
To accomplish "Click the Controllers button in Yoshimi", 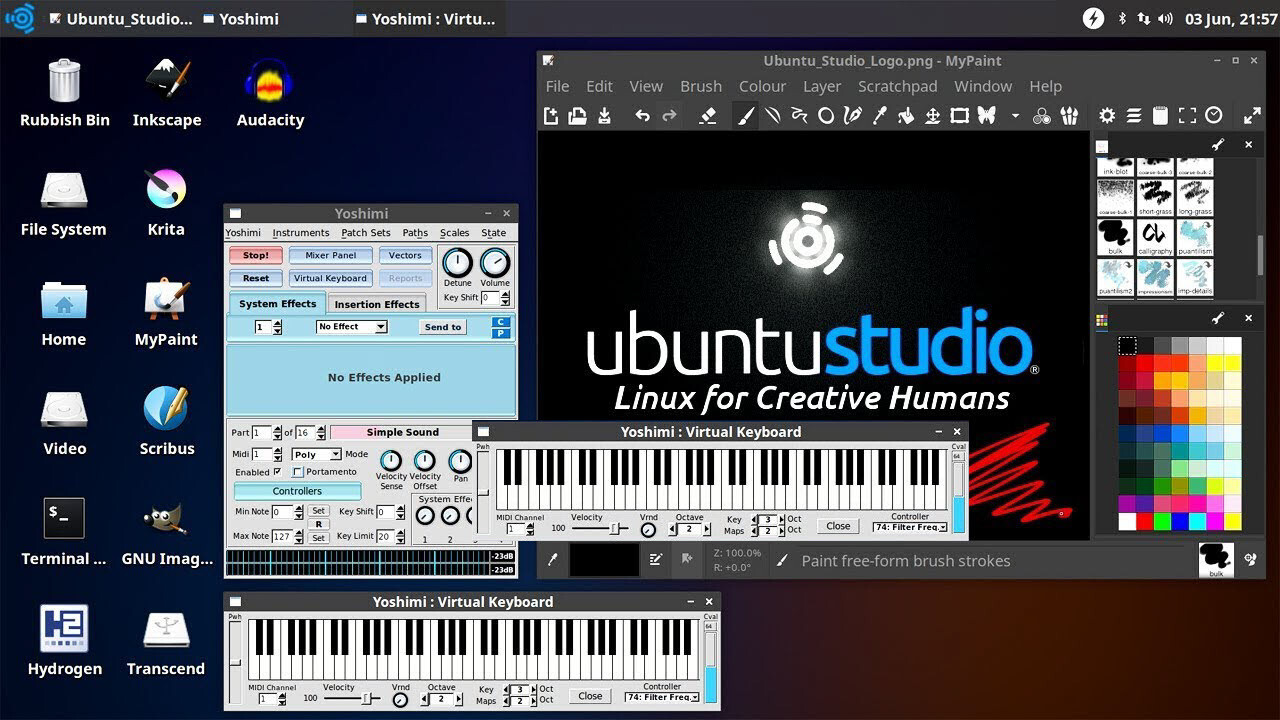I will pyautogui.click(x=297, y=491).
